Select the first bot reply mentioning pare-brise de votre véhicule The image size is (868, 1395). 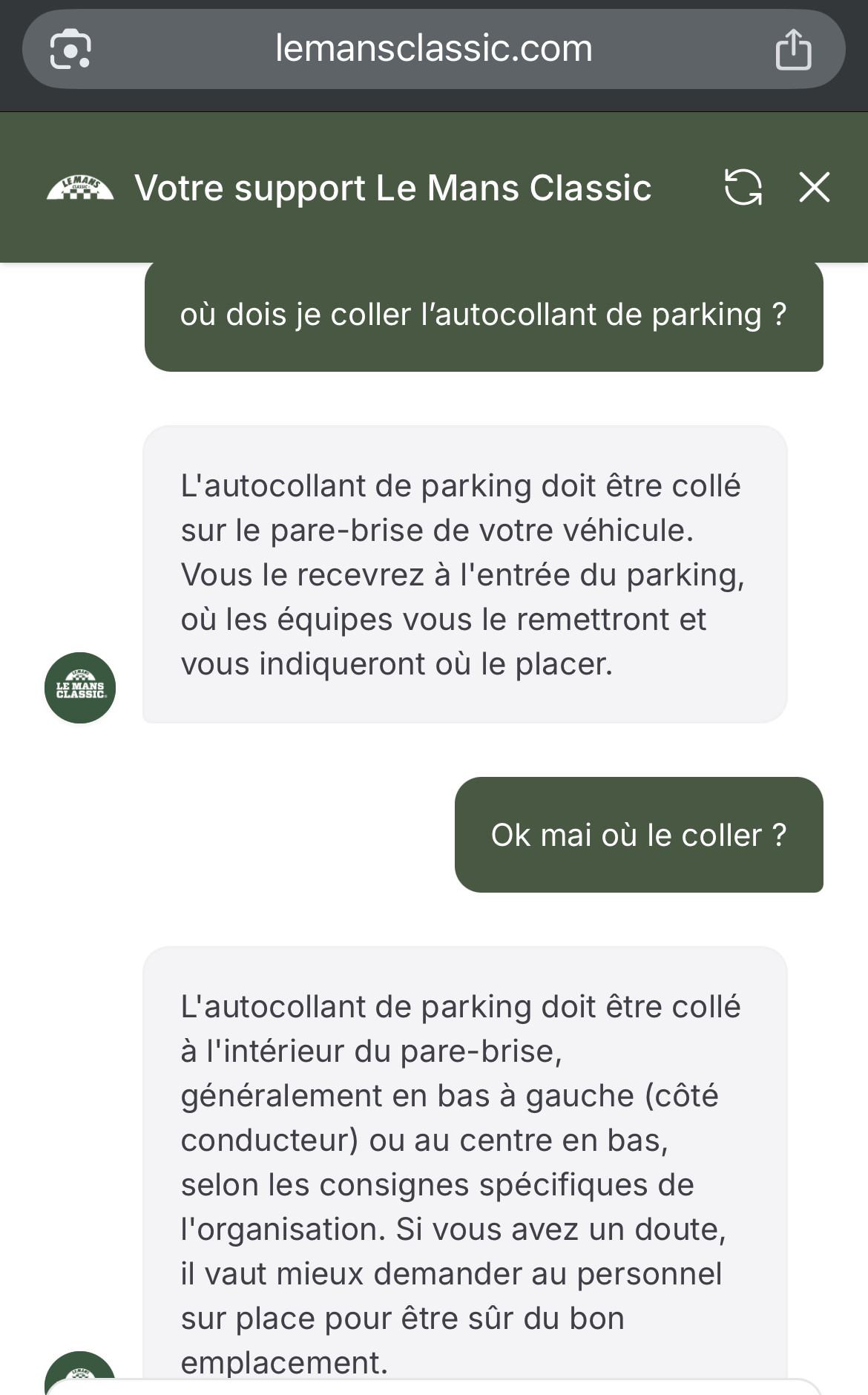click(464, 574)
